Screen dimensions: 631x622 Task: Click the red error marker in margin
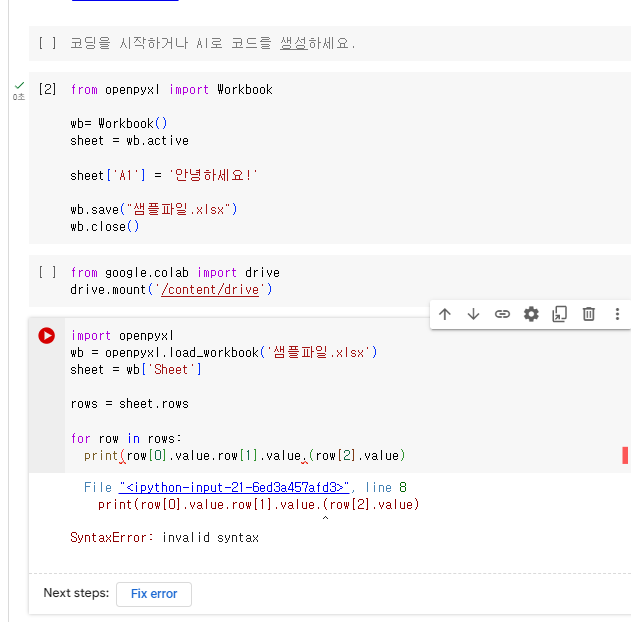pyautogui.click(x=625, y=455)
